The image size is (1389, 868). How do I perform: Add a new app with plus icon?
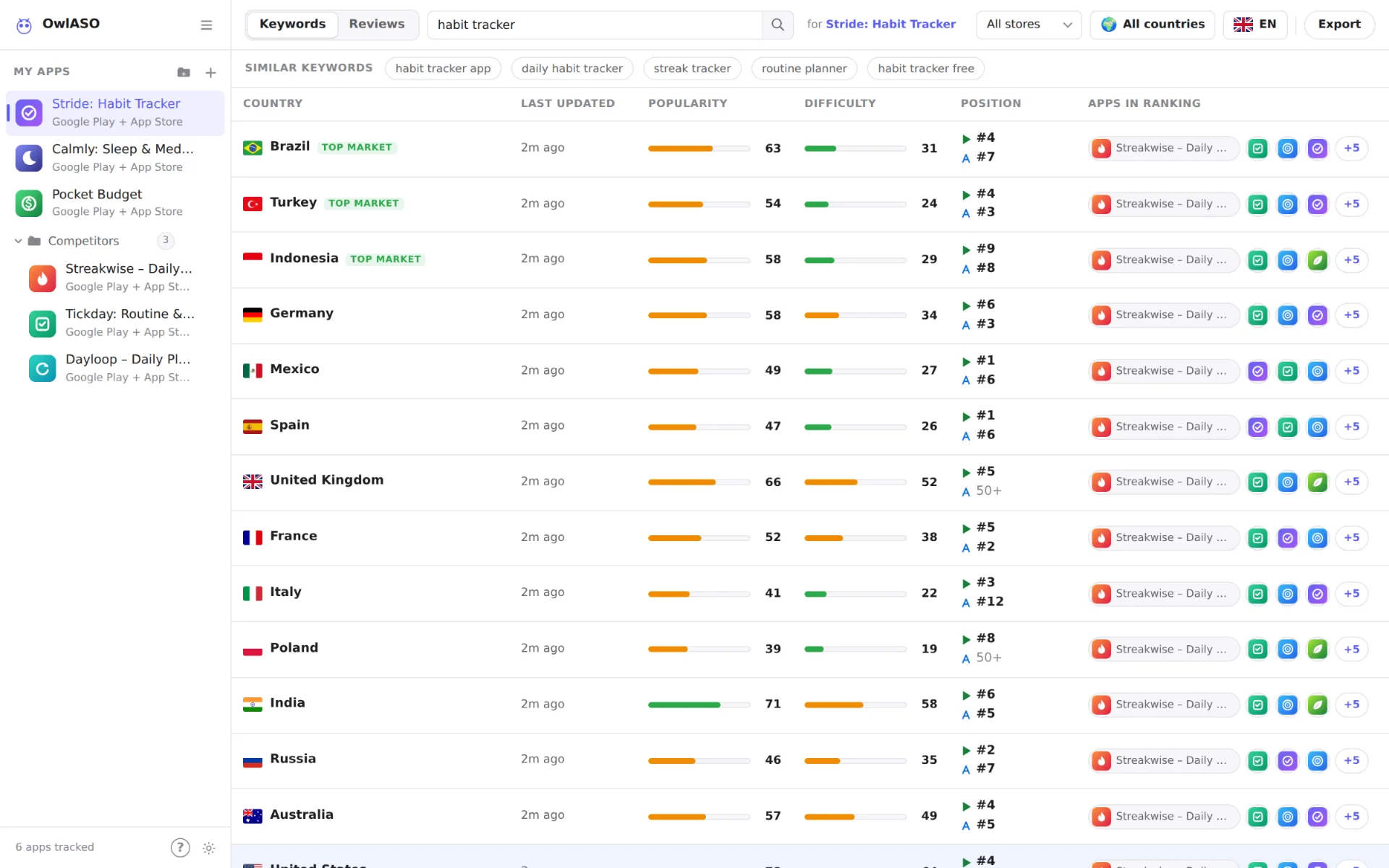click(x=211, y=72)
